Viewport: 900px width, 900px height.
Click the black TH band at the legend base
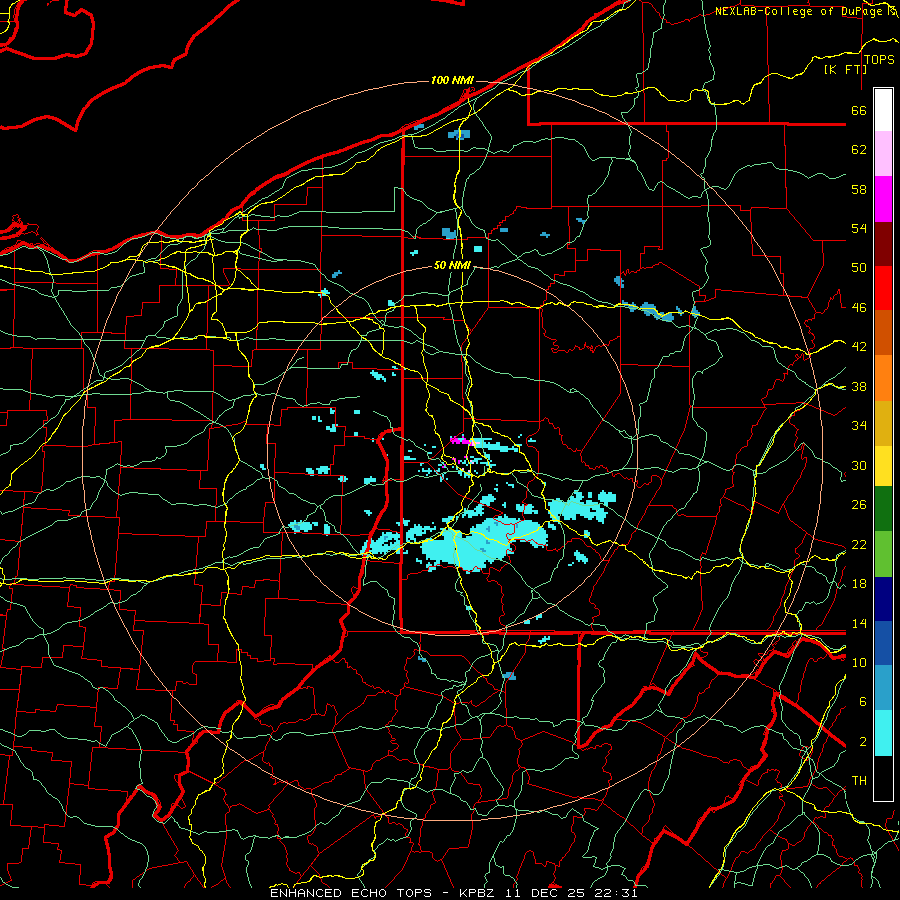[883, 778]
